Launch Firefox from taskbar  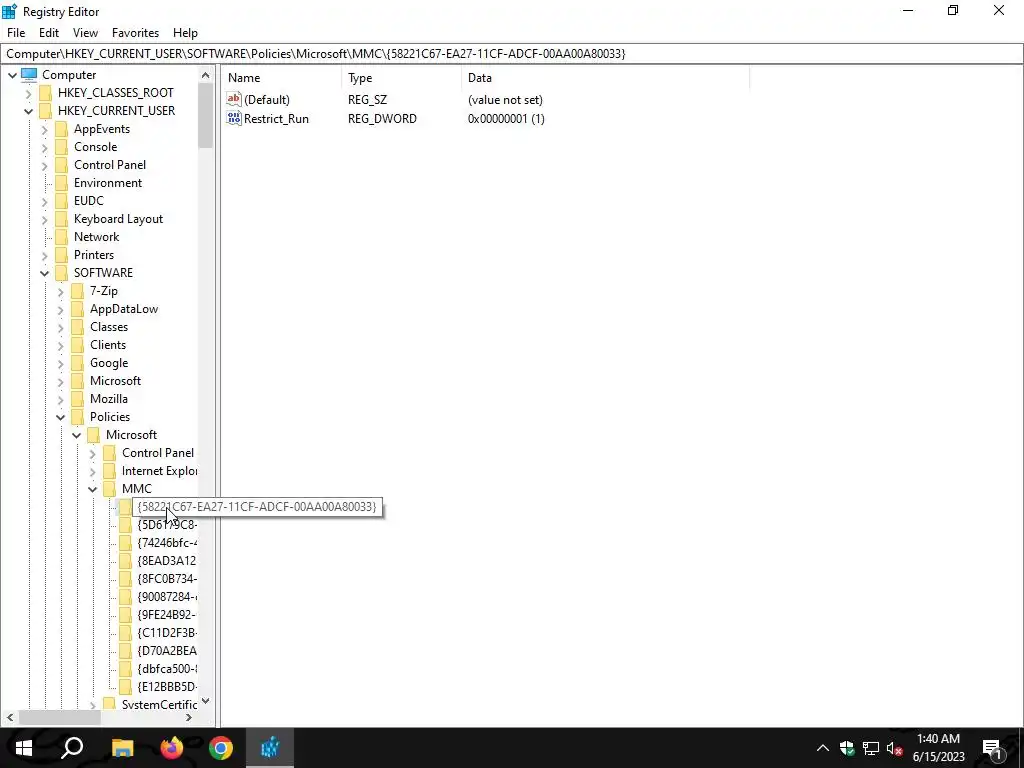point(172,748)
